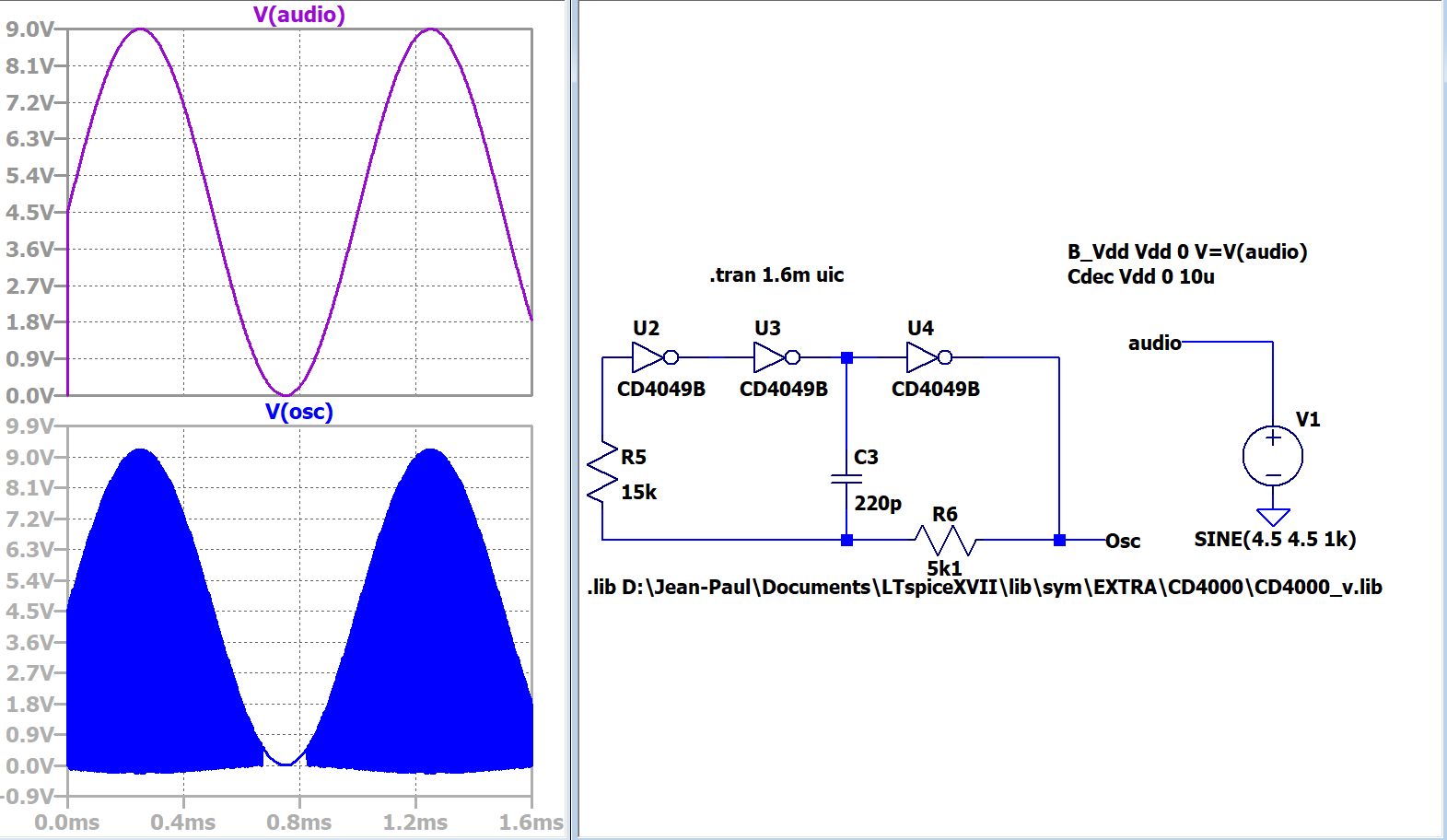Click the 1.6ms time axis label
1447x840 pixels.
531,822
